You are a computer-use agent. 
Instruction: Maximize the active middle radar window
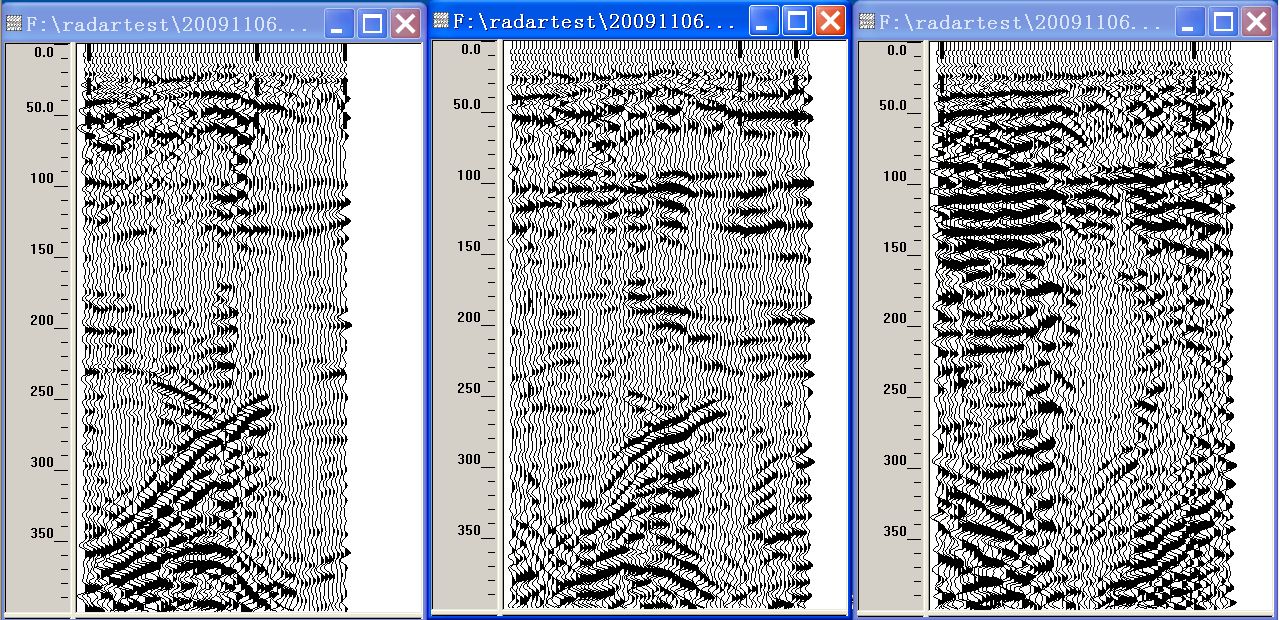click(x=797, y=21)
